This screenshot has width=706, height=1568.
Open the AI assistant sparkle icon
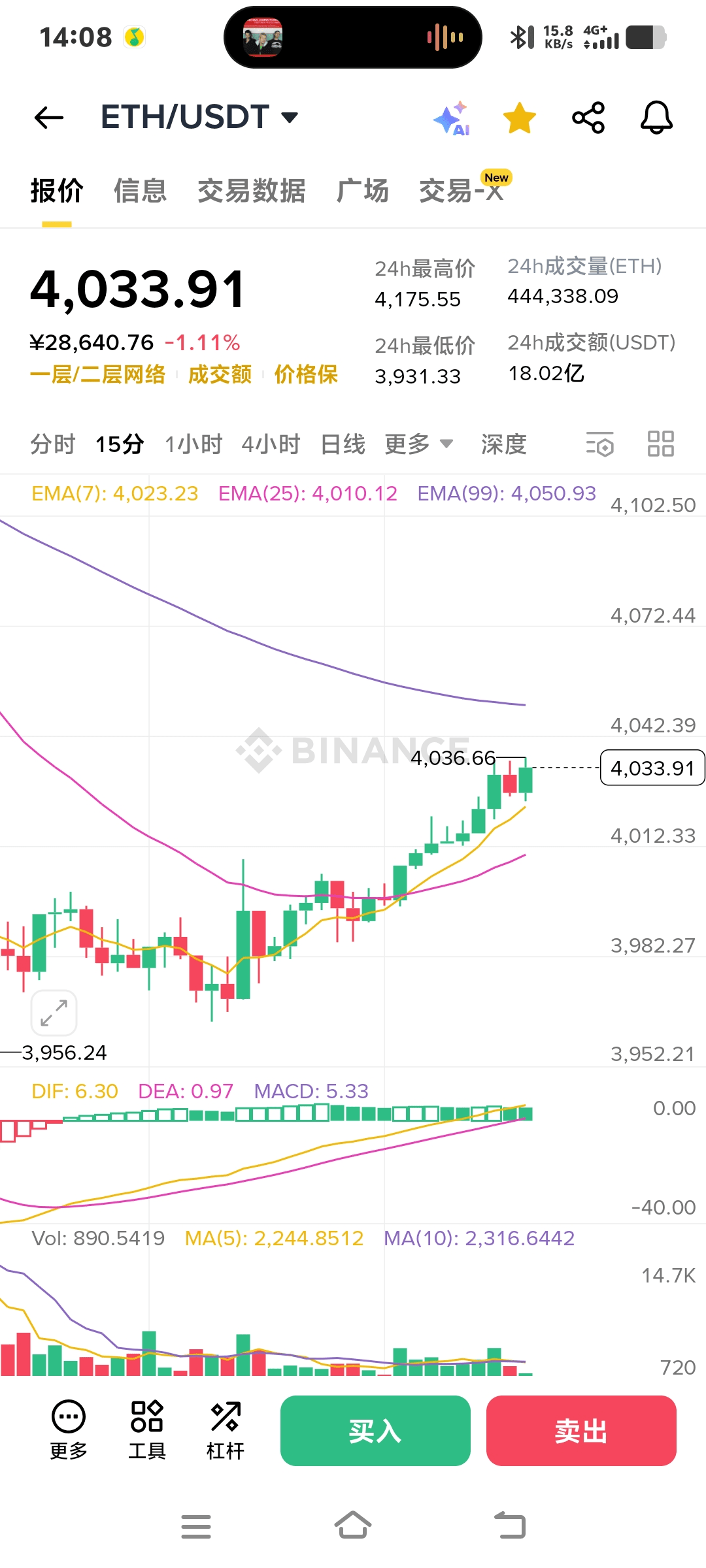[x=452, y=118]
